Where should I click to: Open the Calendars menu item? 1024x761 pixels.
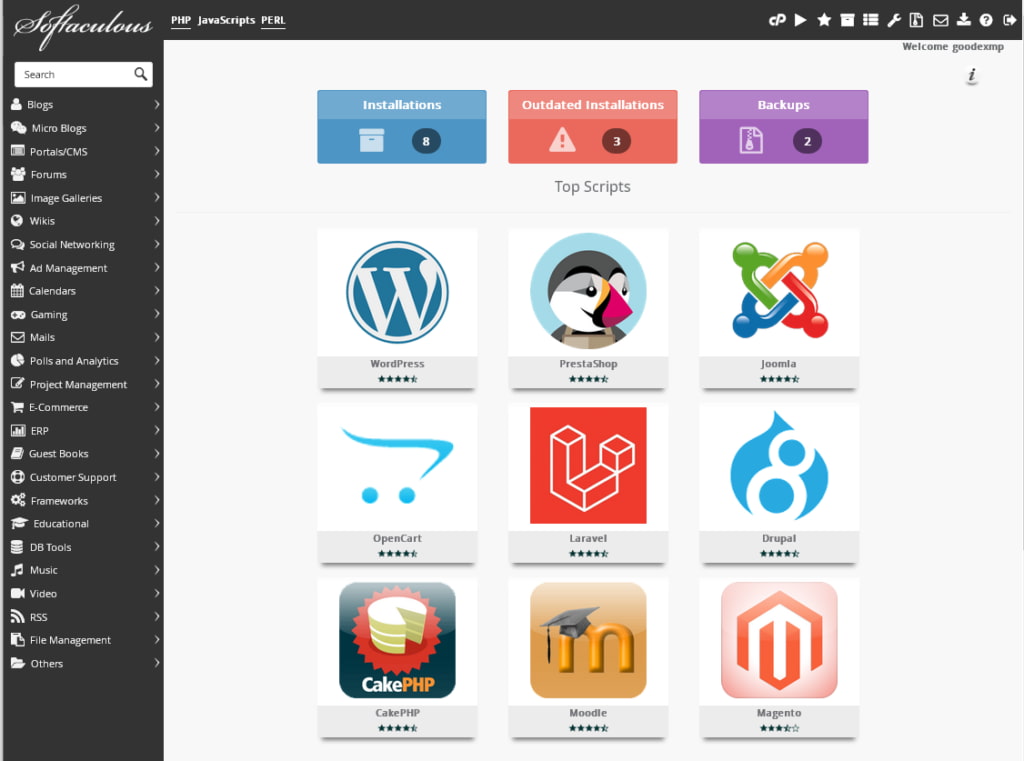coord(84,291)
